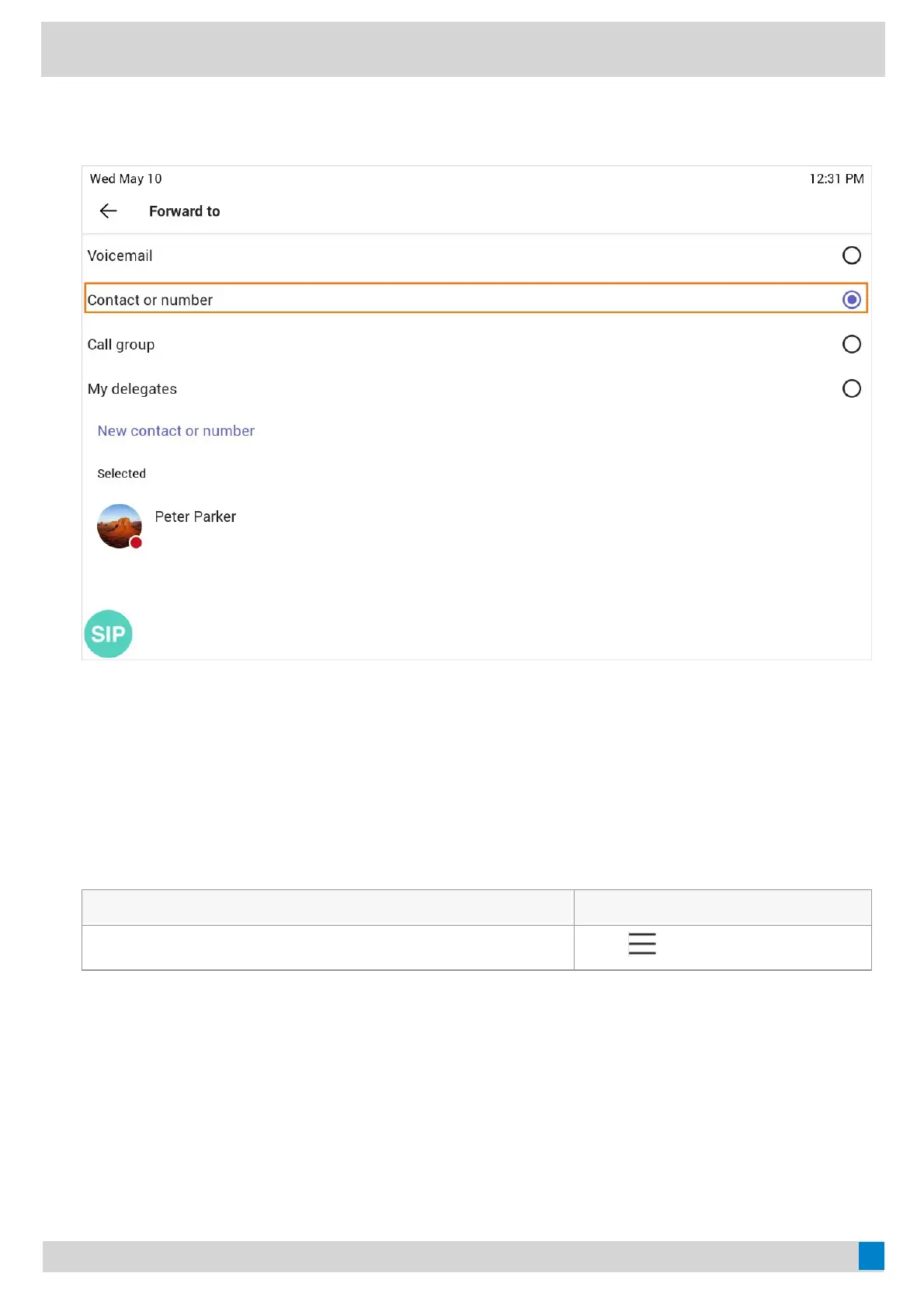Screen dimensions: 924x1308
Task: Click the hamburger menu icon in the table
Action: coord(642,944)
